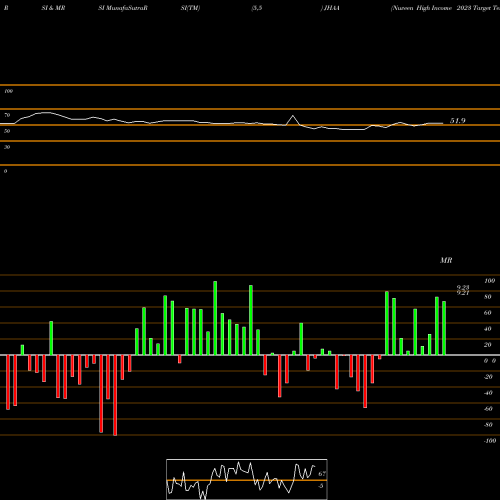Click the last green bar on the right

[444, 328]
